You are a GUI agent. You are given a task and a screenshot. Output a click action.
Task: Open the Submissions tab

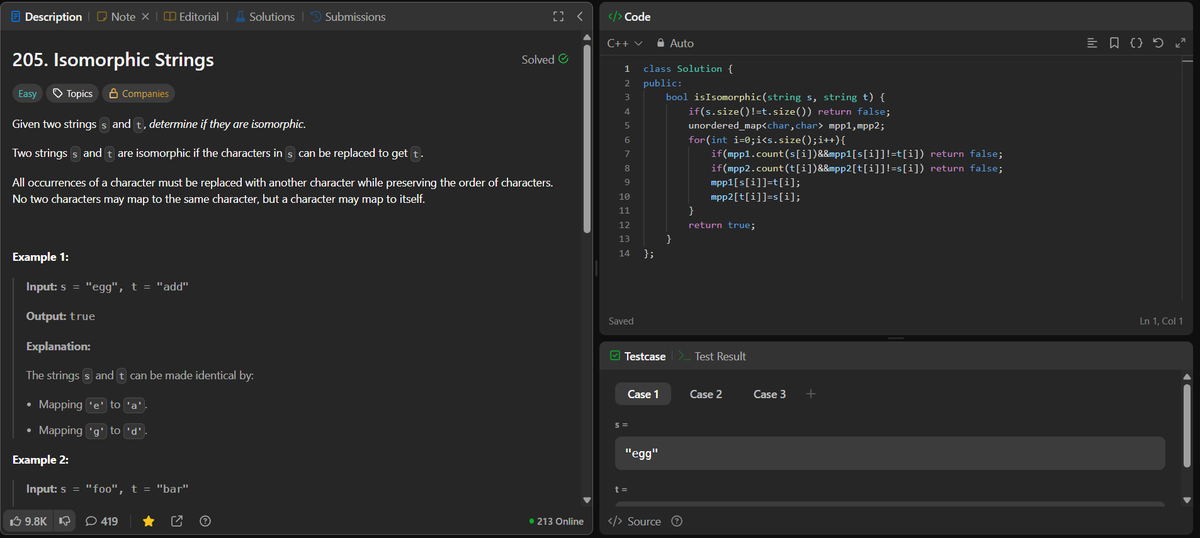click(x=347, y=17)
